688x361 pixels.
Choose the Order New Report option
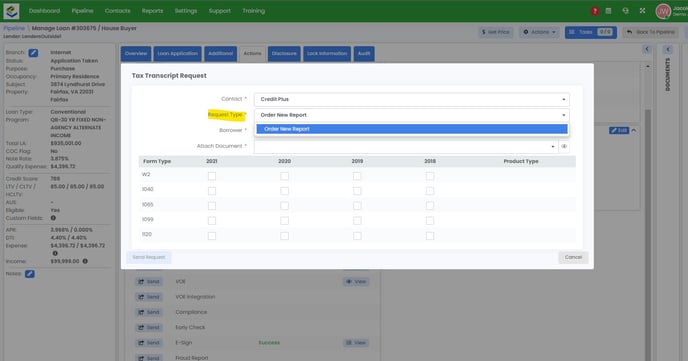coord(412,129)
